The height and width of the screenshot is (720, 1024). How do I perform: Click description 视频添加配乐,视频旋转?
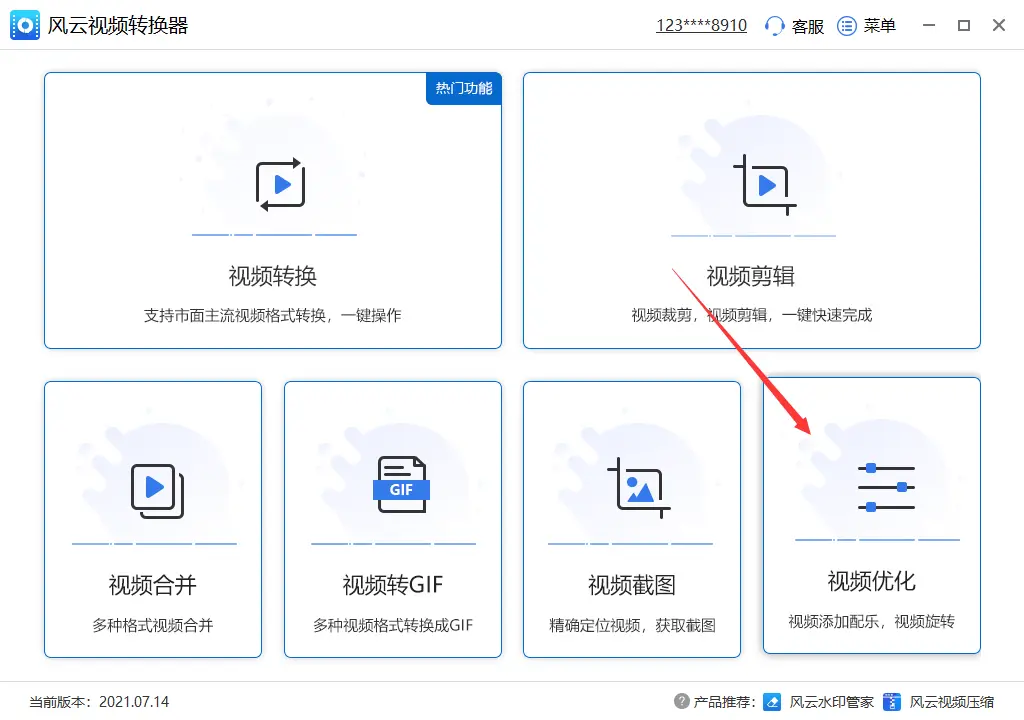coord(872,621)
